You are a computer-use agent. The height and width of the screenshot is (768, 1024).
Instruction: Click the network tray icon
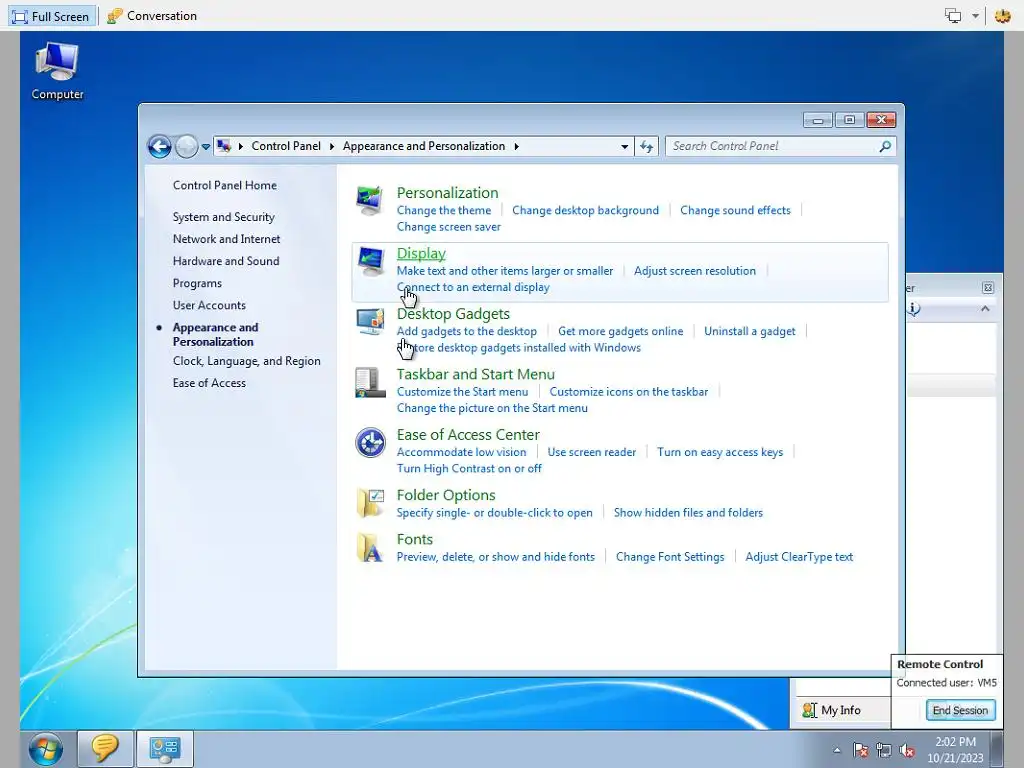[x=884, y=750]
